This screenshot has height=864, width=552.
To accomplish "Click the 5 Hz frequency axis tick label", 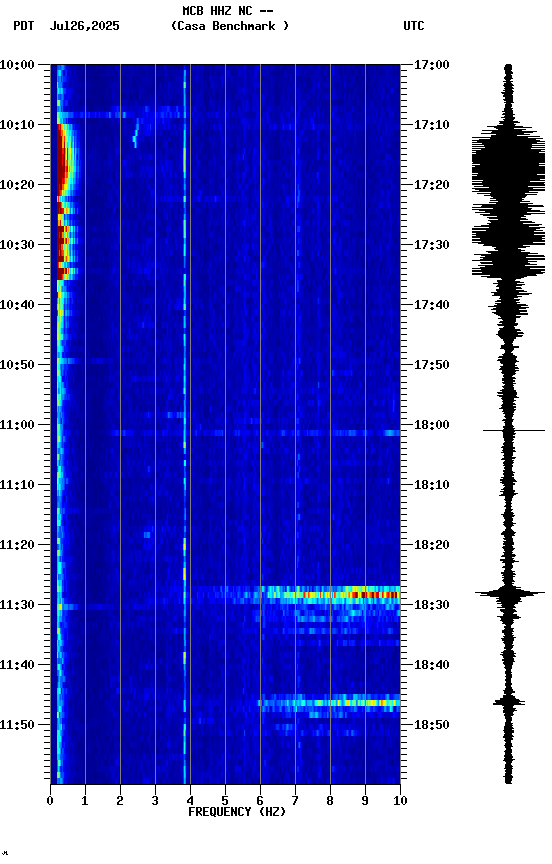I will click(225, 801).
